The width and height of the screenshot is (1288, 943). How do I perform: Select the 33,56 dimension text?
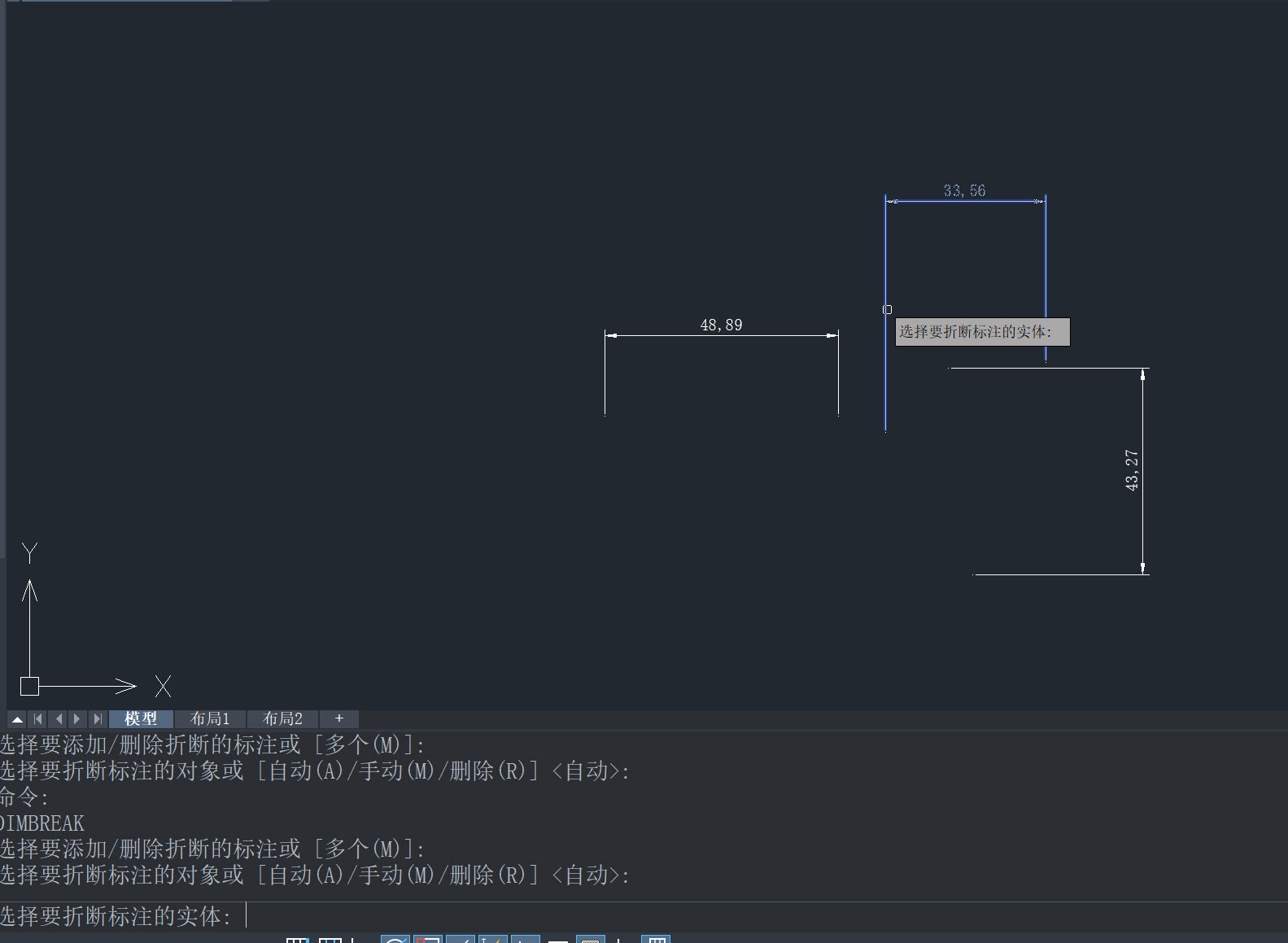pos(964,190)
